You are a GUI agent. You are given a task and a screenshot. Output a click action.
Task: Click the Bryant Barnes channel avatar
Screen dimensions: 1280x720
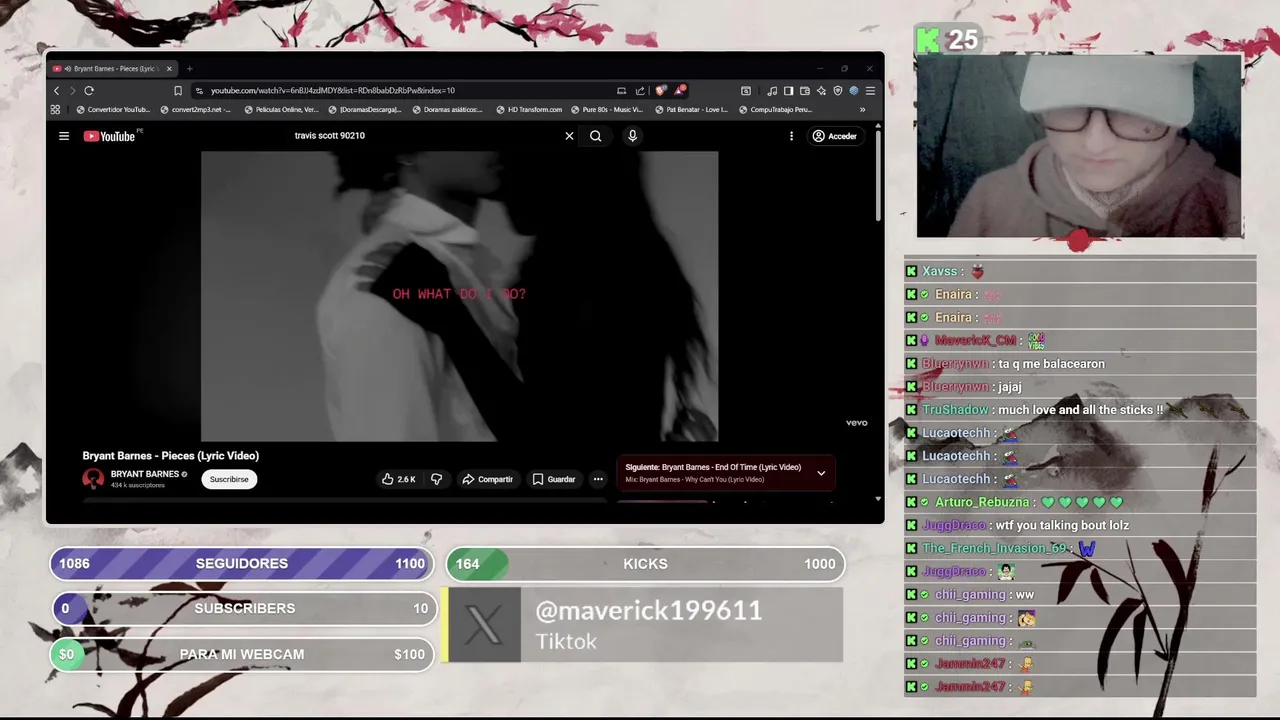click(93, 479)
